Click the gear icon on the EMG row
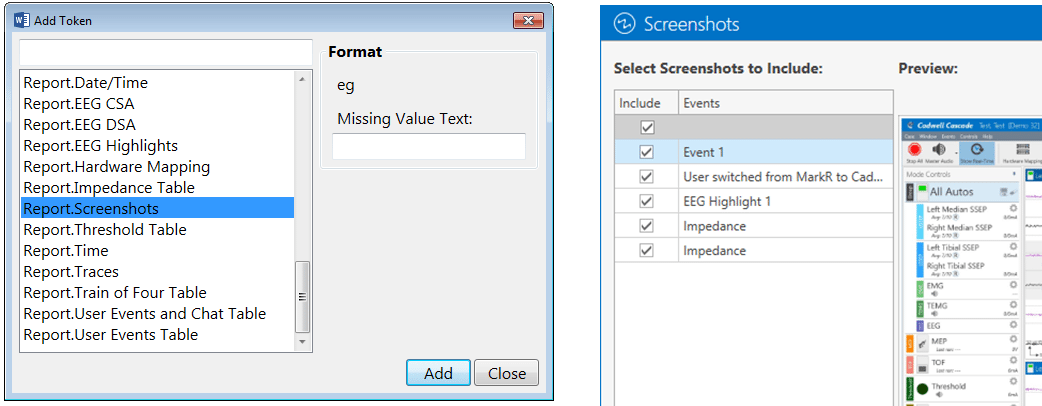Viewport: 1042px width, 406px height. (1013, 286)
